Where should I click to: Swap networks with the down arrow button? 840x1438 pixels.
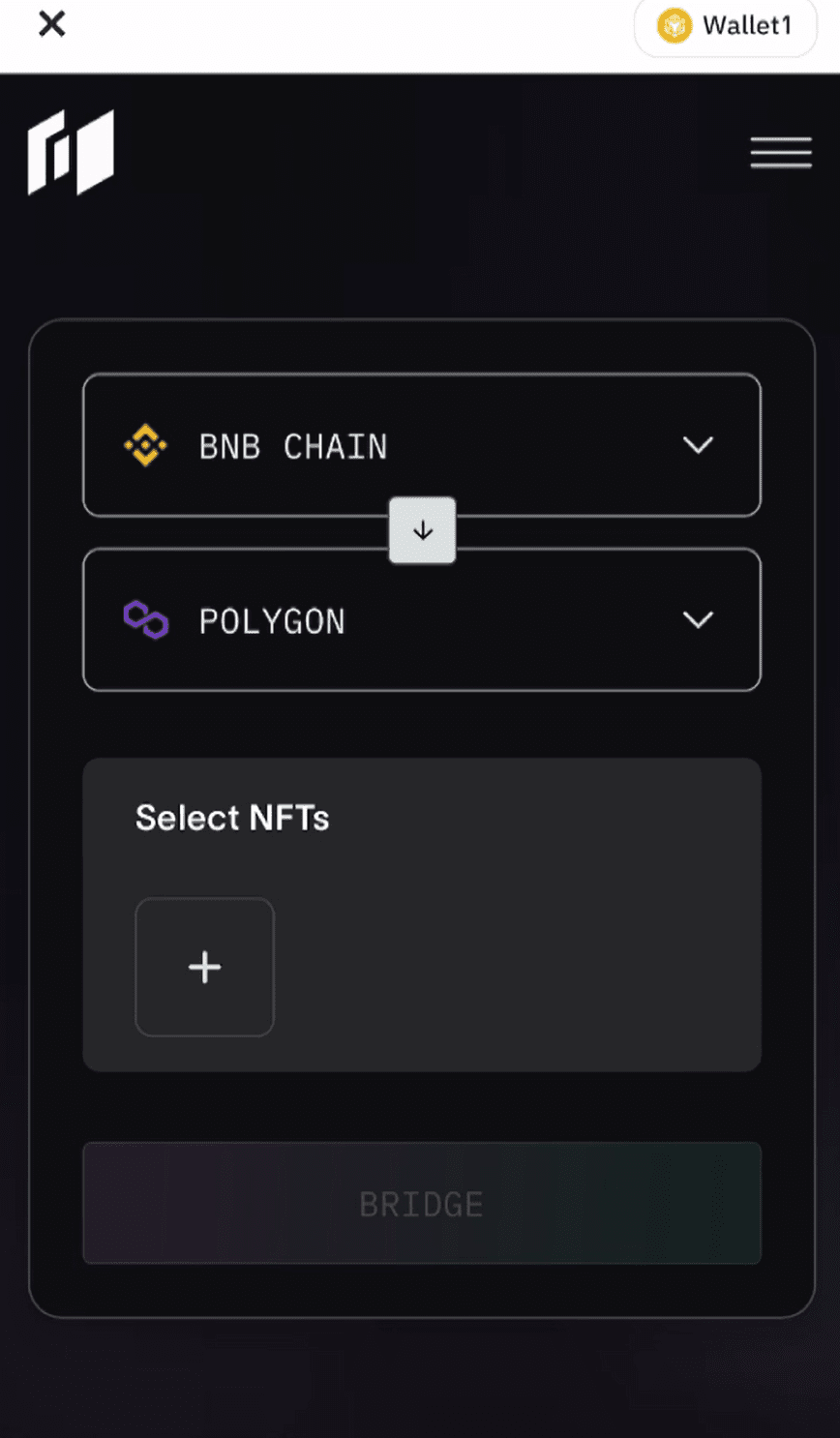[x=422, y=530]
